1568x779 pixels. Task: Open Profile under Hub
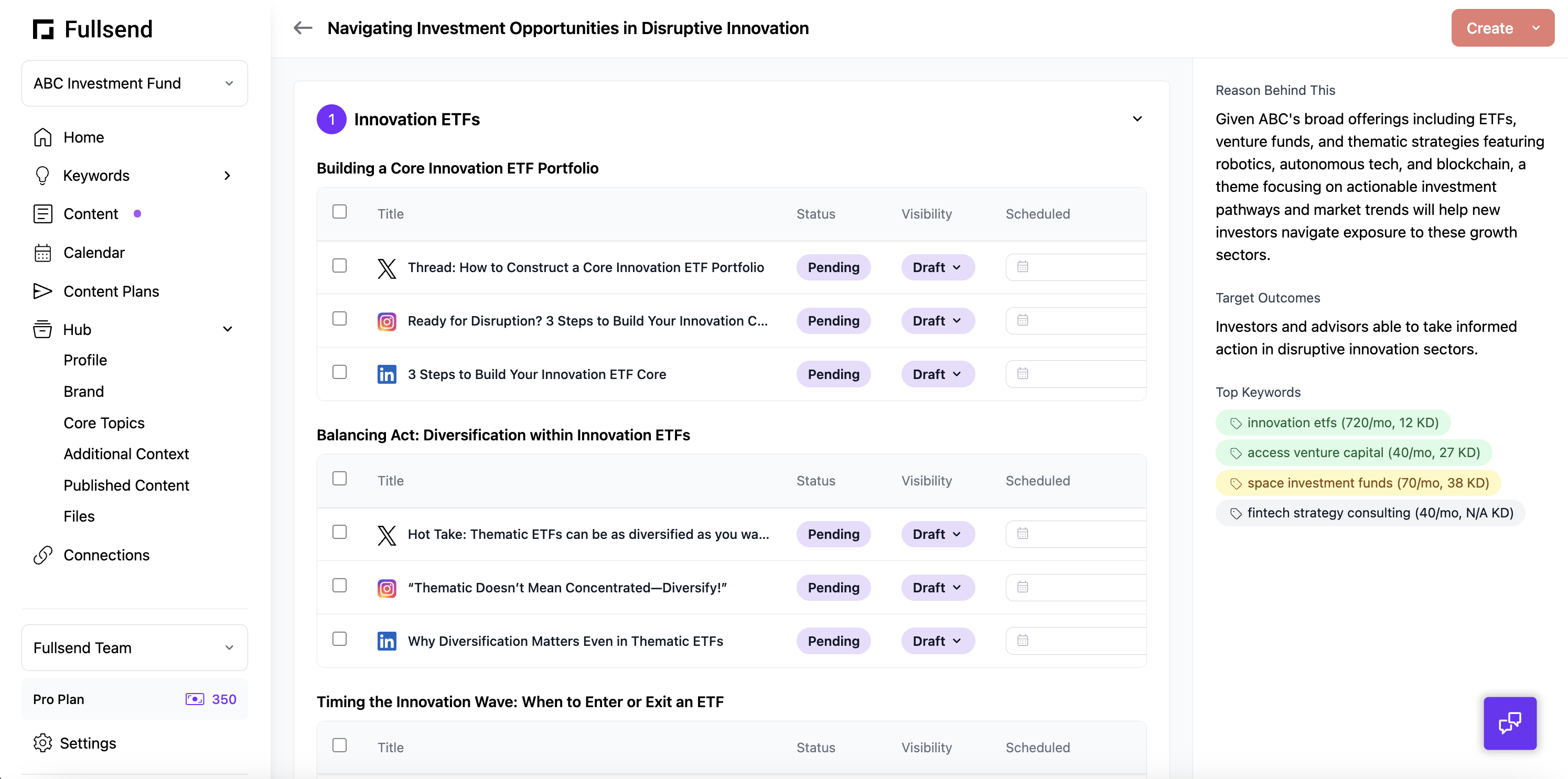tap(85, 360)
